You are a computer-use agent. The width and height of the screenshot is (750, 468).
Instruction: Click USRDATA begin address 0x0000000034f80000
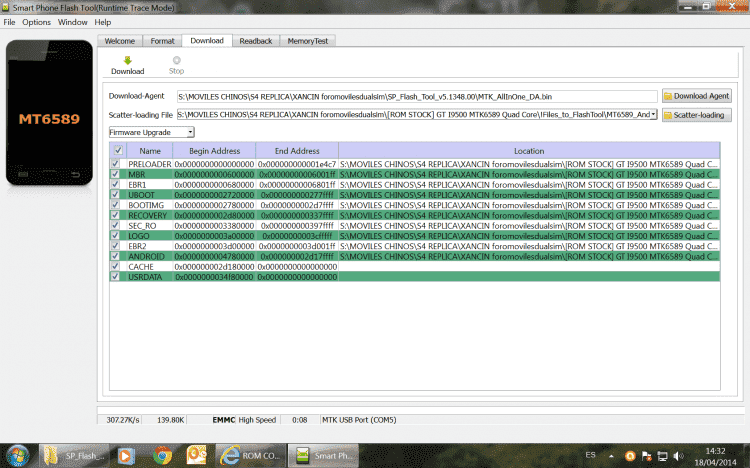point(214,277)
